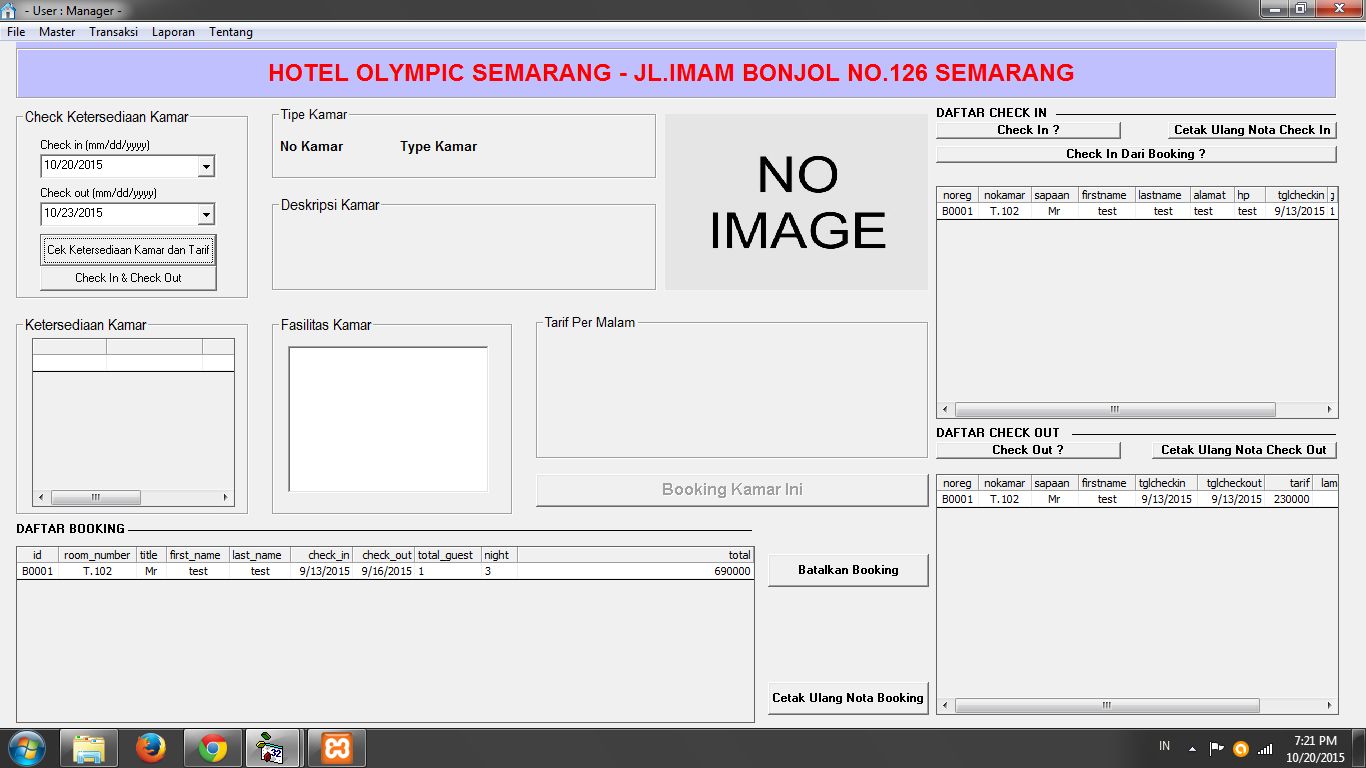Click left arrow of Daftar Check Out scrollbar

tap(945, 706)
